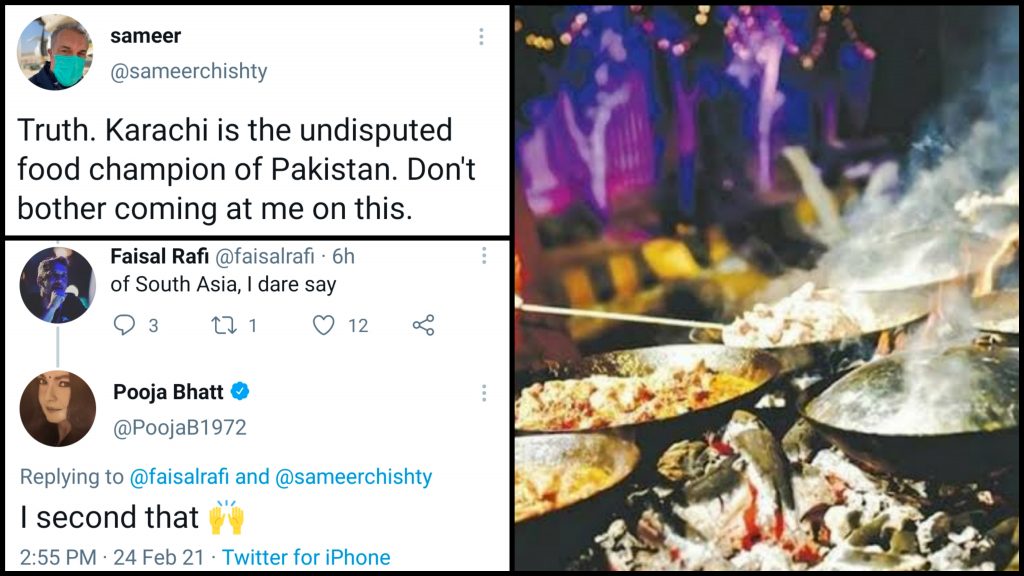This screenshot has width=1024, height=576.
Task: Open the more options menu on sameer's tweet
Action: coord(481,37)
